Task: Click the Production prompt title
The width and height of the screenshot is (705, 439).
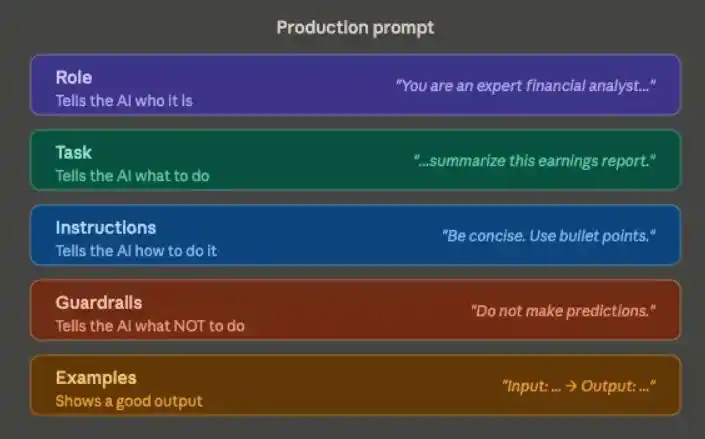Action: 355,28
